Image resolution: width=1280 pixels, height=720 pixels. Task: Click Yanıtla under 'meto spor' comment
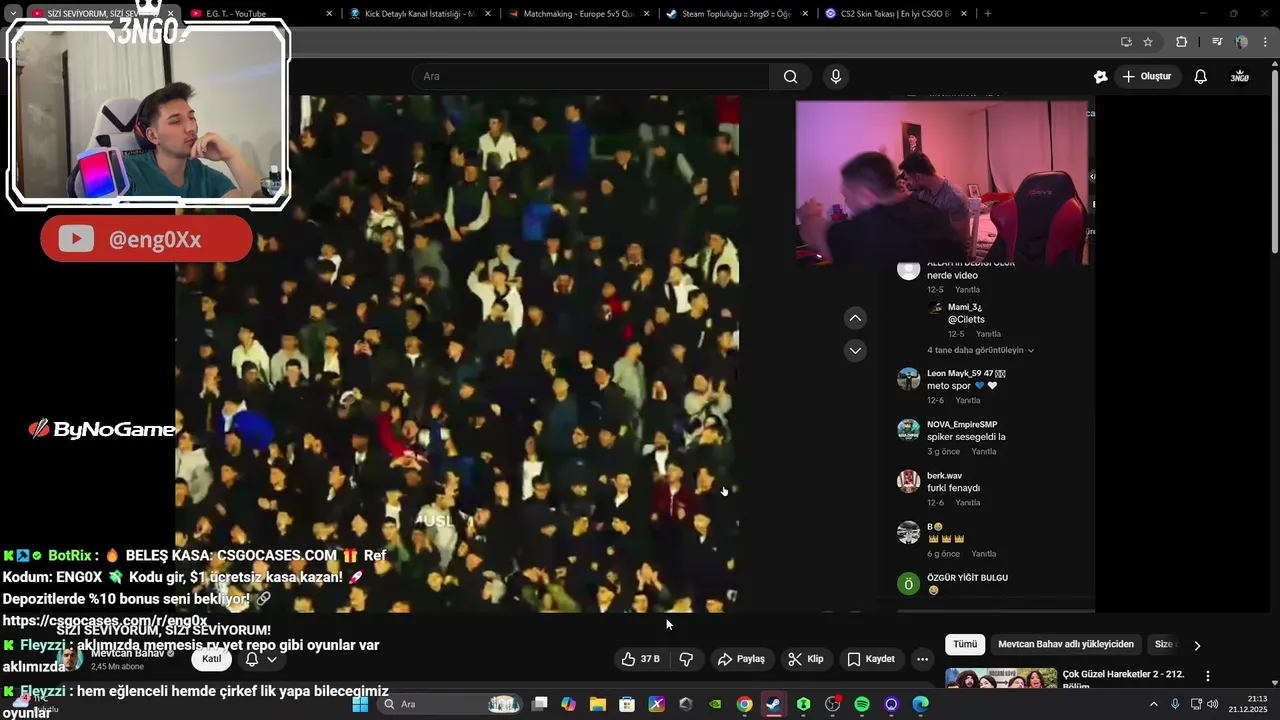pyautogui.click(x=967, y=401)
